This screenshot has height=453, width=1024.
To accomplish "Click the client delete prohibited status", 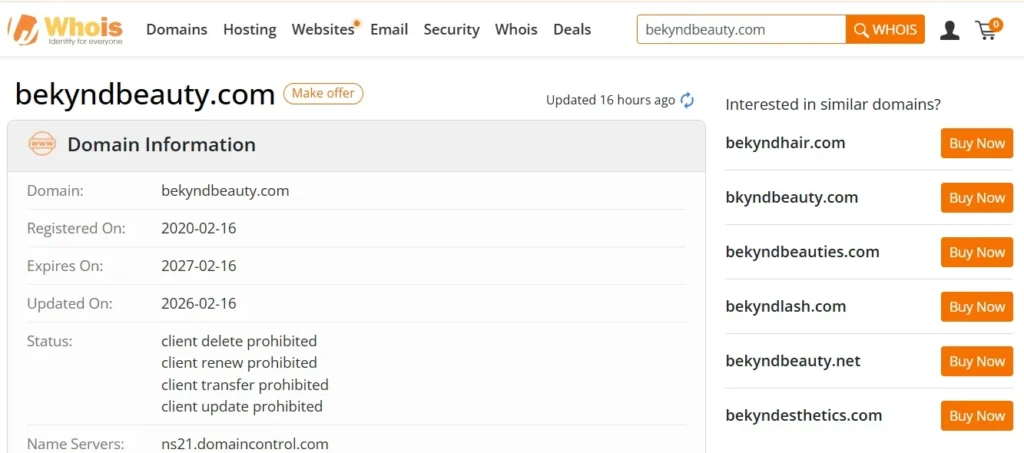I will coord(239,341).
